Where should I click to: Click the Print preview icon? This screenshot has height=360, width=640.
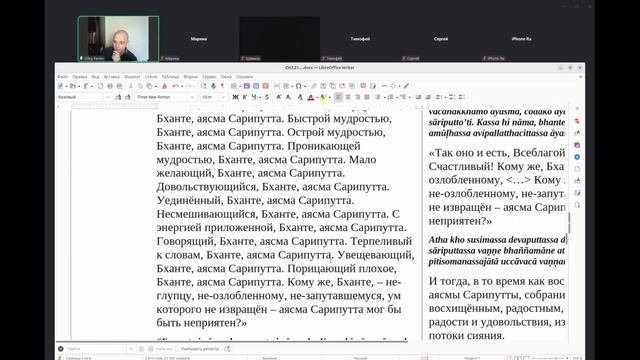[x=120, y=86]
